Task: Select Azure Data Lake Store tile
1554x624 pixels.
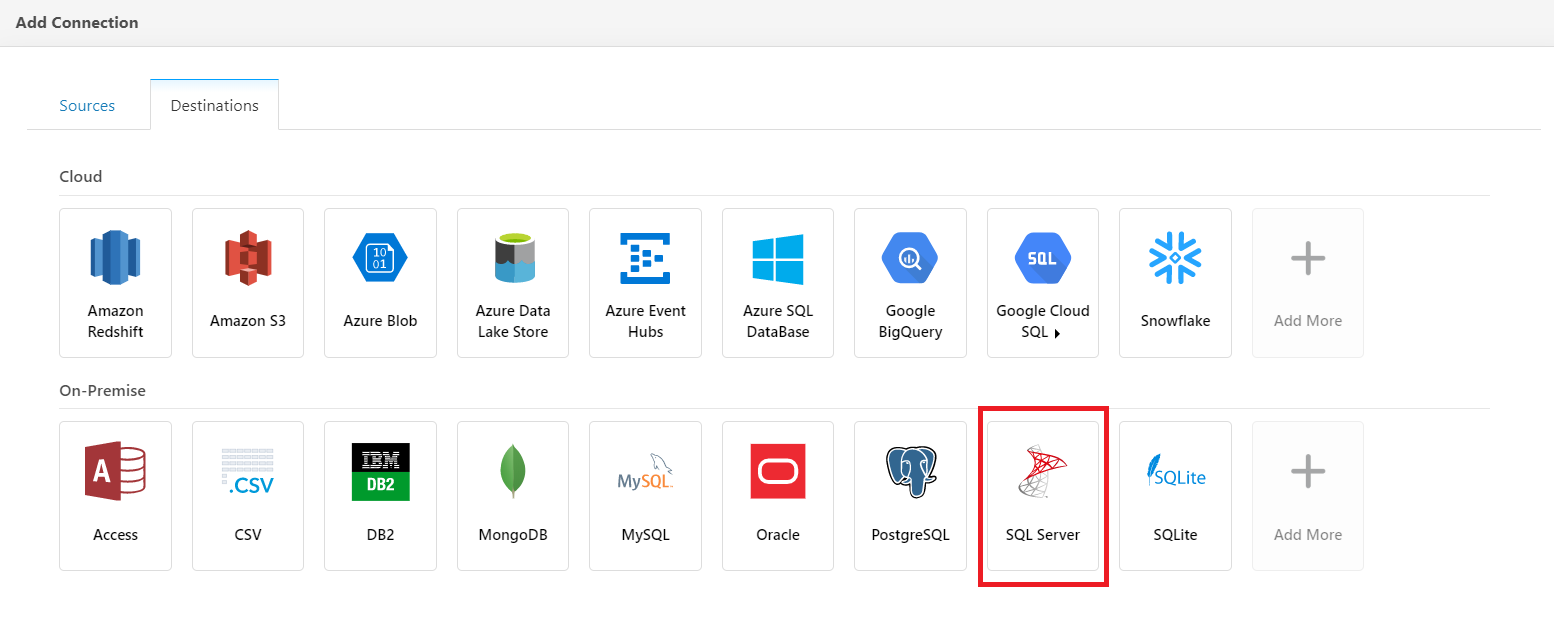Action: [x=513, y=282]
